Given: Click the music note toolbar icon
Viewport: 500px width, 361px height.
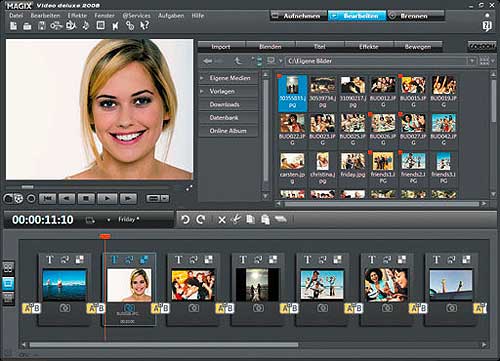Looking at the screenshot, I should click(x=86, y=26).
